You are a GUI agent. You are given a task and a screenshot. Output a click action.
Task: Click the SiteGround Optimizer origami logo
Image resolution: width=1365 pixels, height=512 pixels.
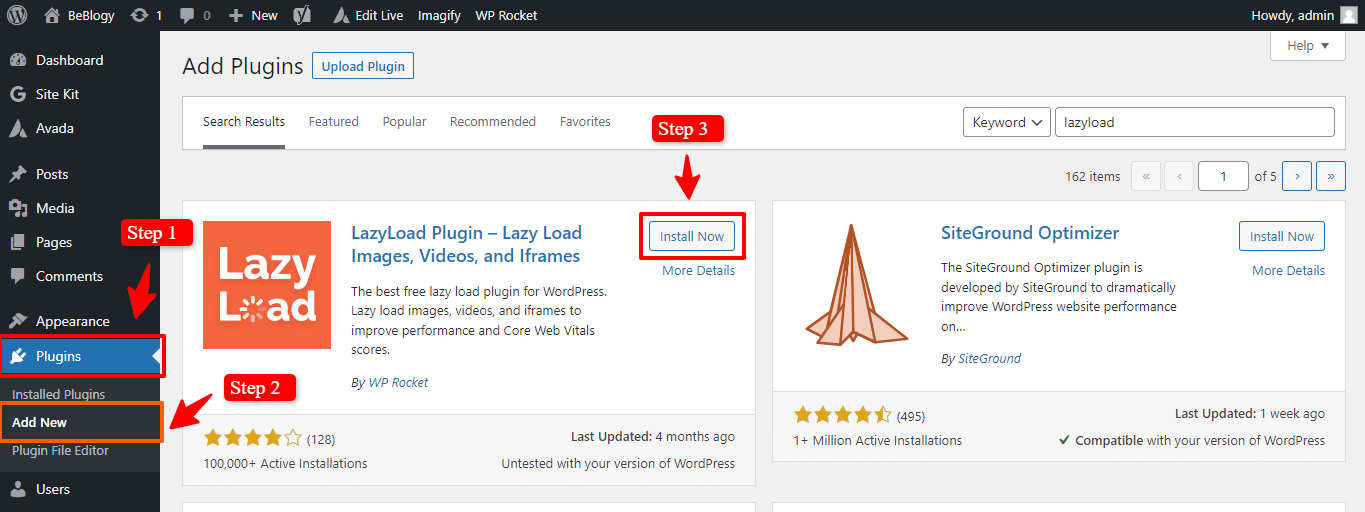click(x=856, y=285)
